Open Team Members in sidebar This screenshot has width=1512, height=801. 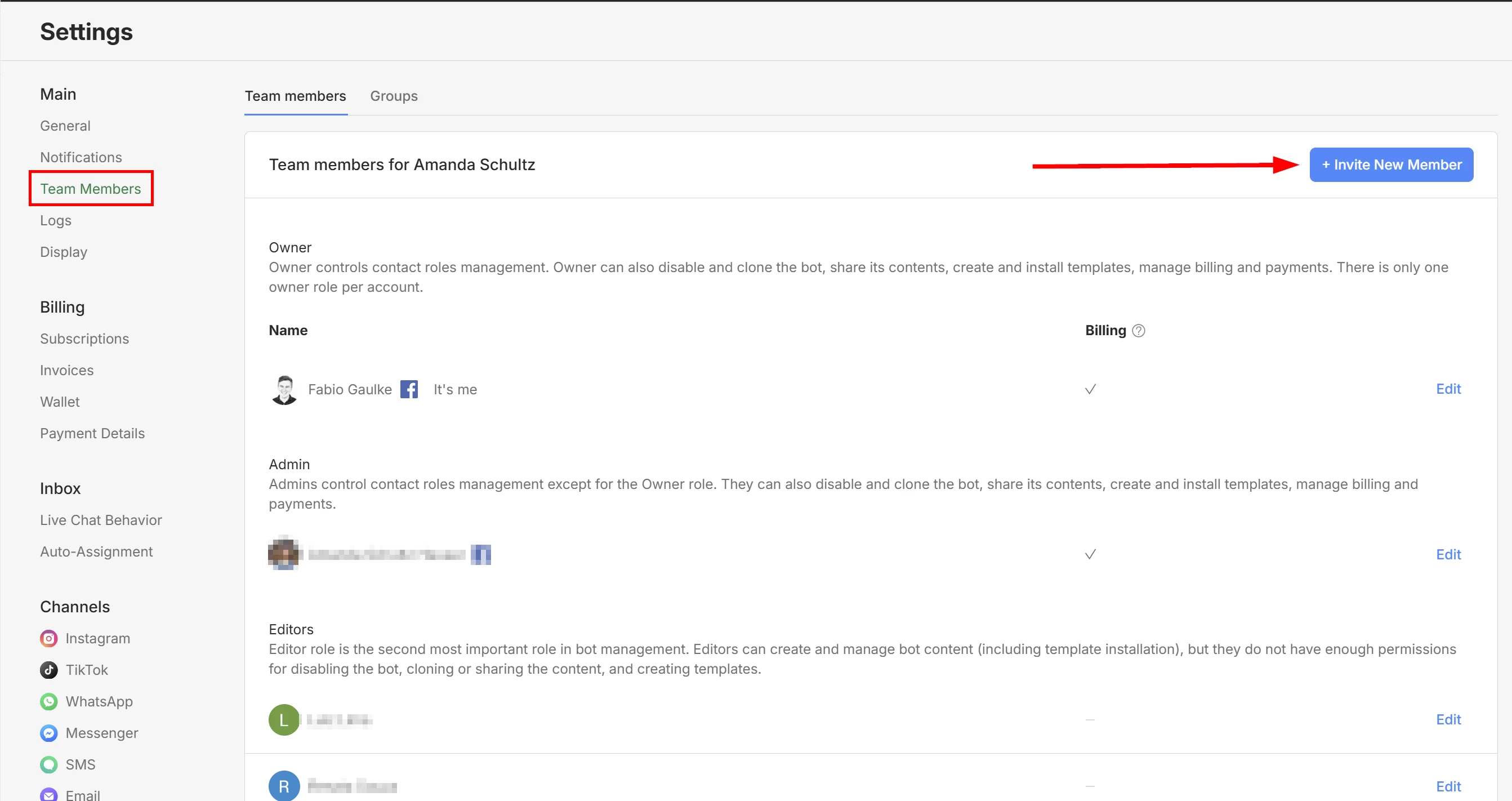point(91,189)
